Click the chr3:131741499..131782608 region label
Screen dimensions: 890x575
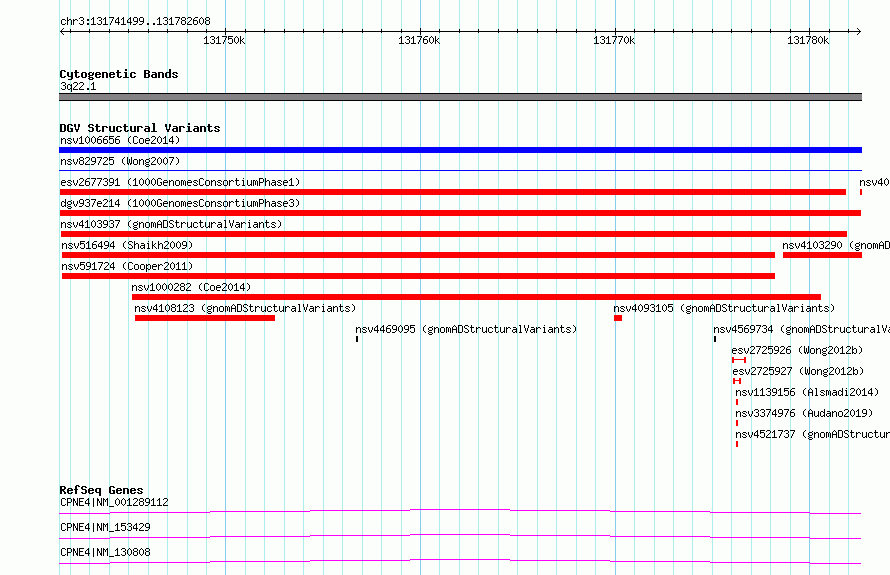135,21
